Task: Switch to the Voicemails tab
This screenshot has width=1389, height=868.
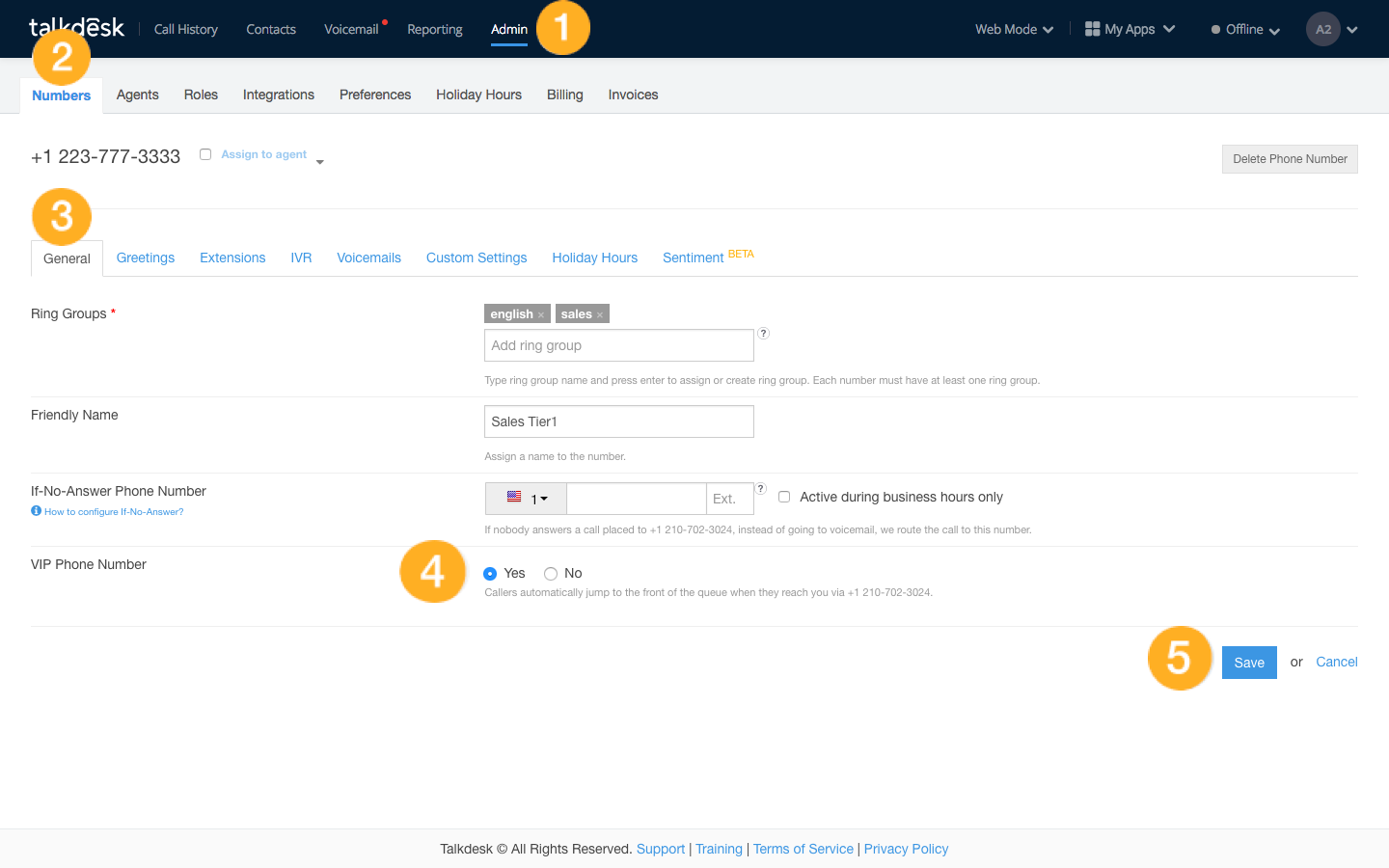Action: 368,258
